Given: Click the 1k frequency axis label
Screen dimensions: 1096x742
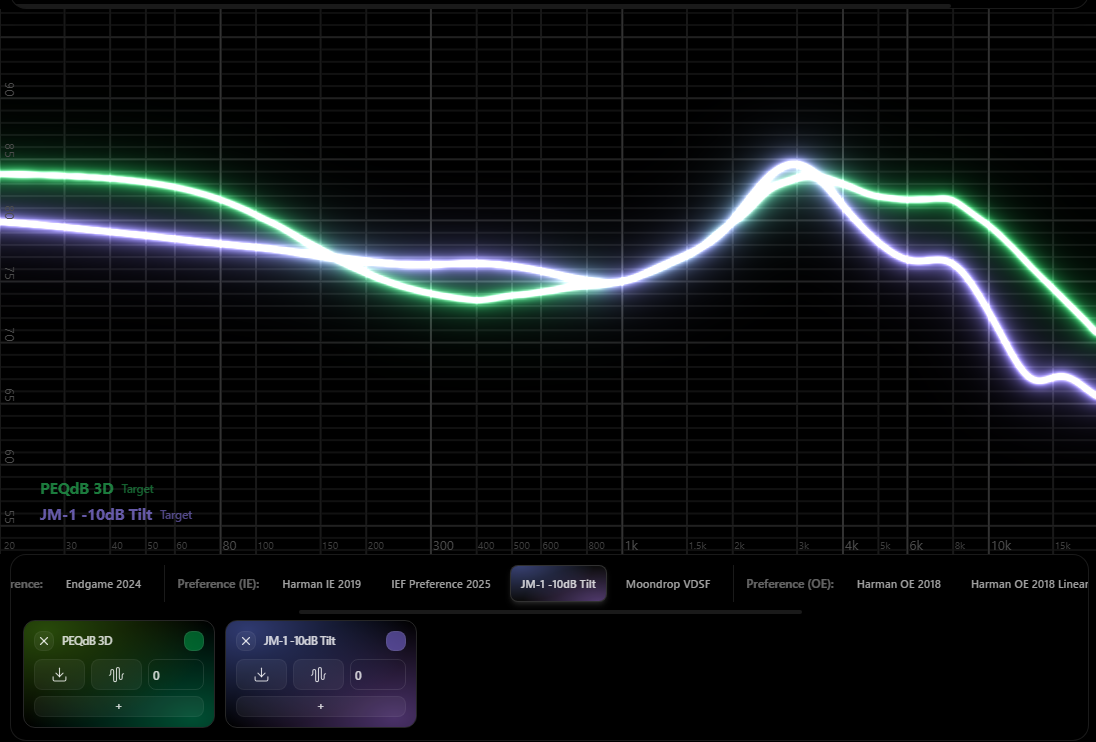Looking at the screenshot, I should (631, 546).
